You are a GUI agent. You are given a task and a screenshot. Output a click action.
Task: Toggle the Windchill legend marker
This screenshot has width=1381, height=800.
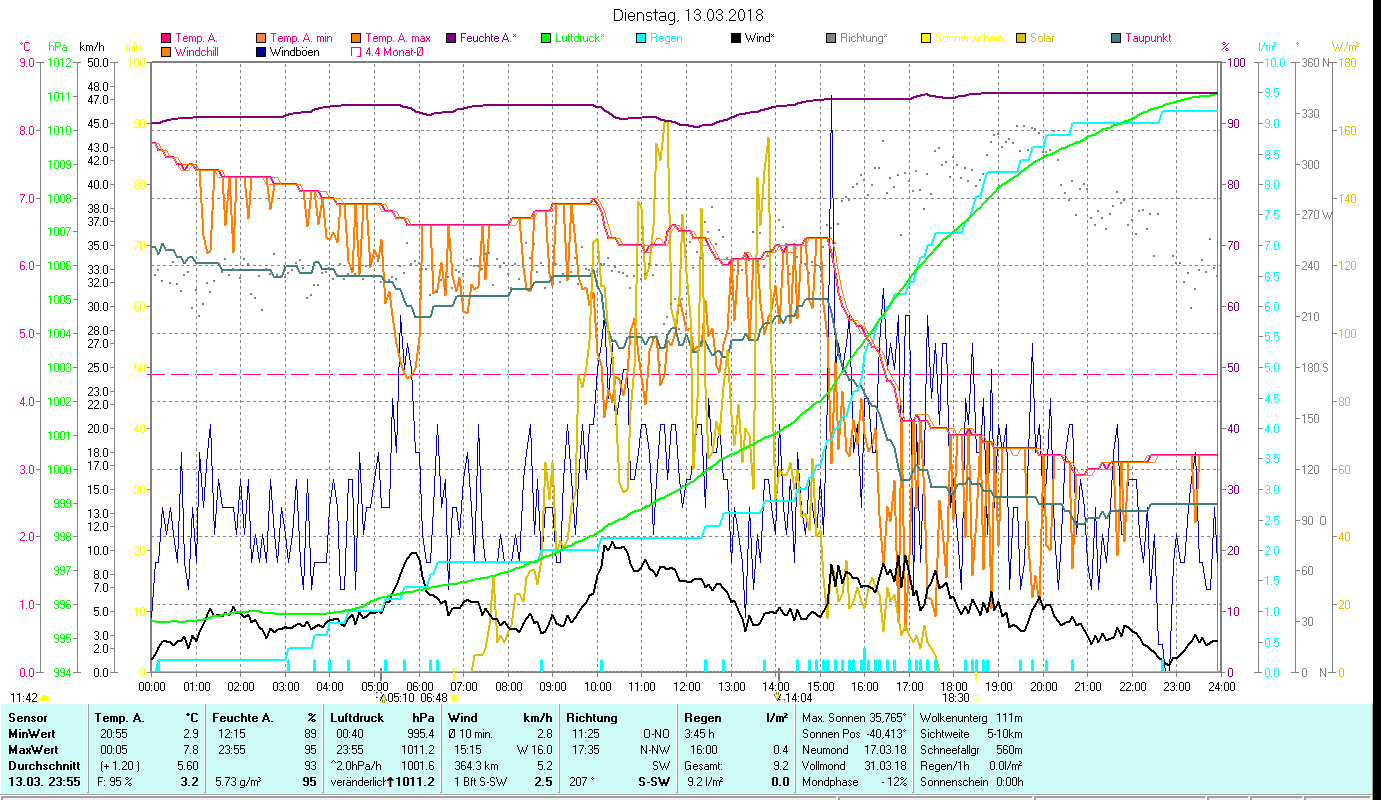pyautogui.click(x=167, y=52)
